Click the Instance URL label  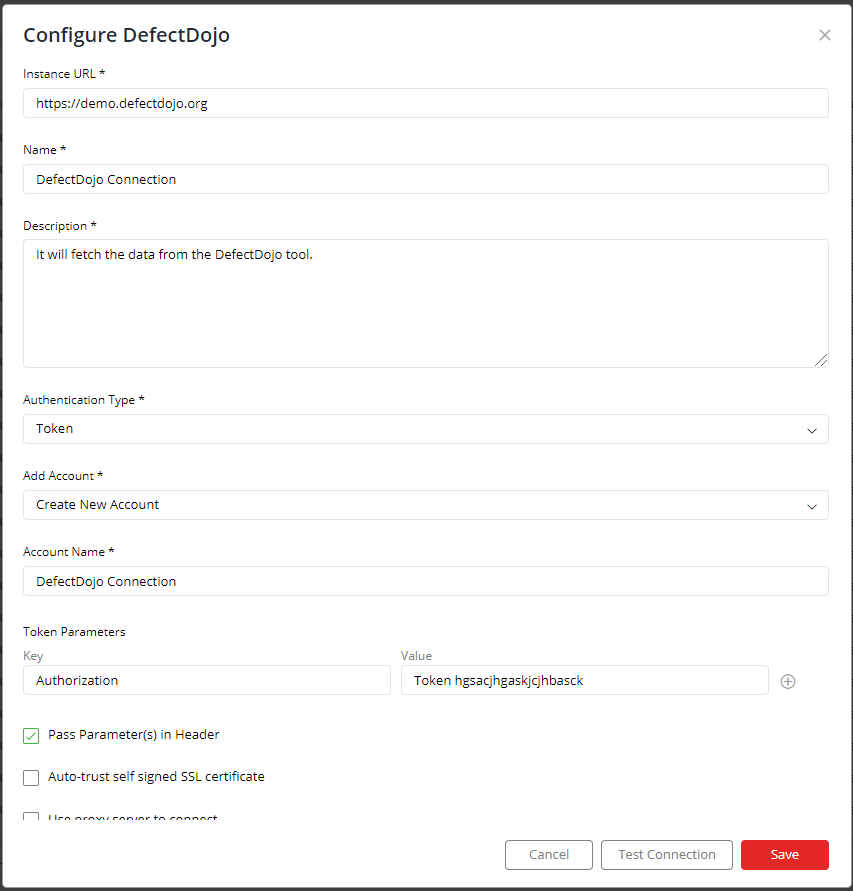click(x=64, y=74)
